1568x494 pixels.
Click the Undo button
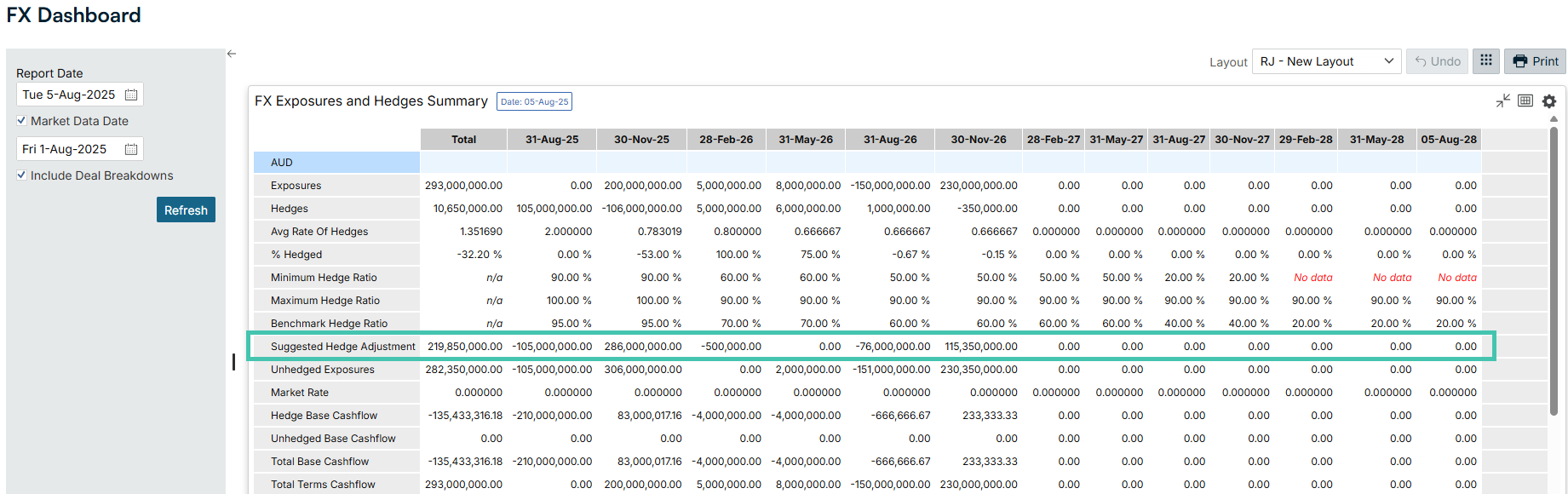(x=1438, y=61)
